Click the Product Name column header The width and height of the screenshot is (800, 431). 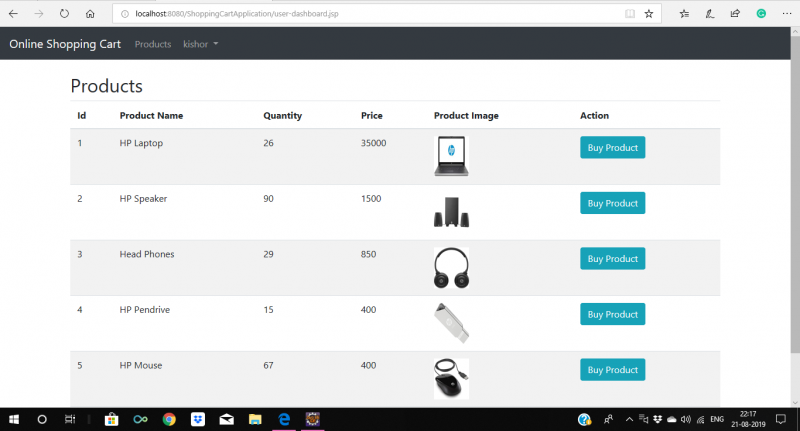[151, 116]
